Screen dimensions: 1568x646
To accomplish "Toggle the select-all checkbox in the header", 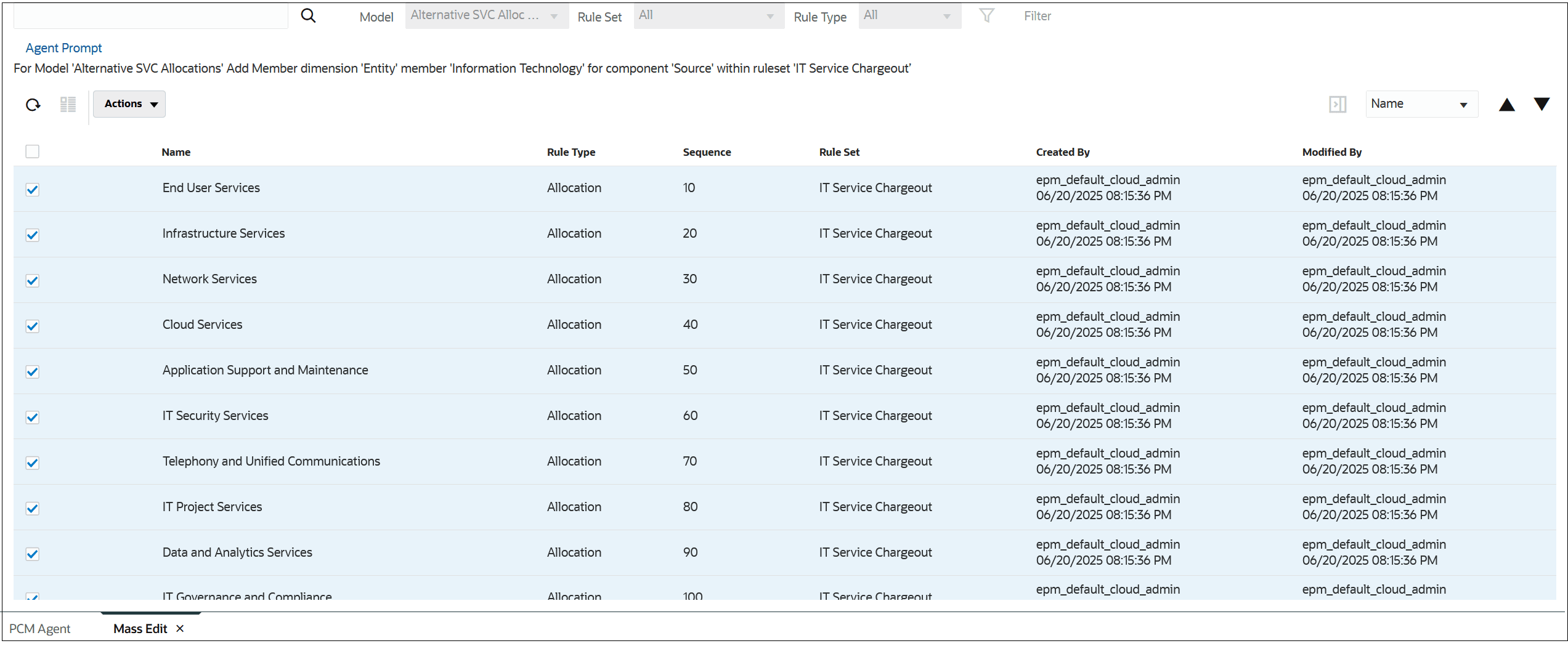I will pos(32,151).
